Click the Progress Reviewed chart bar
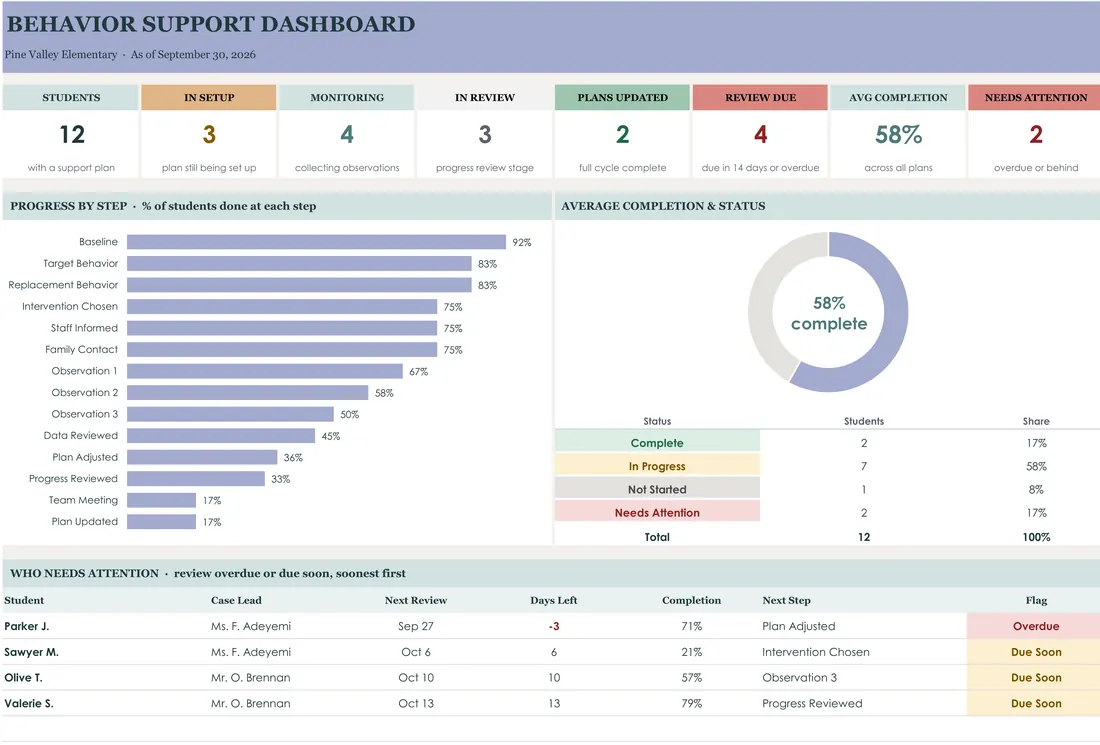Image resolution: width=1100 pixels, height=745 pixels. (x=196, y=479)
